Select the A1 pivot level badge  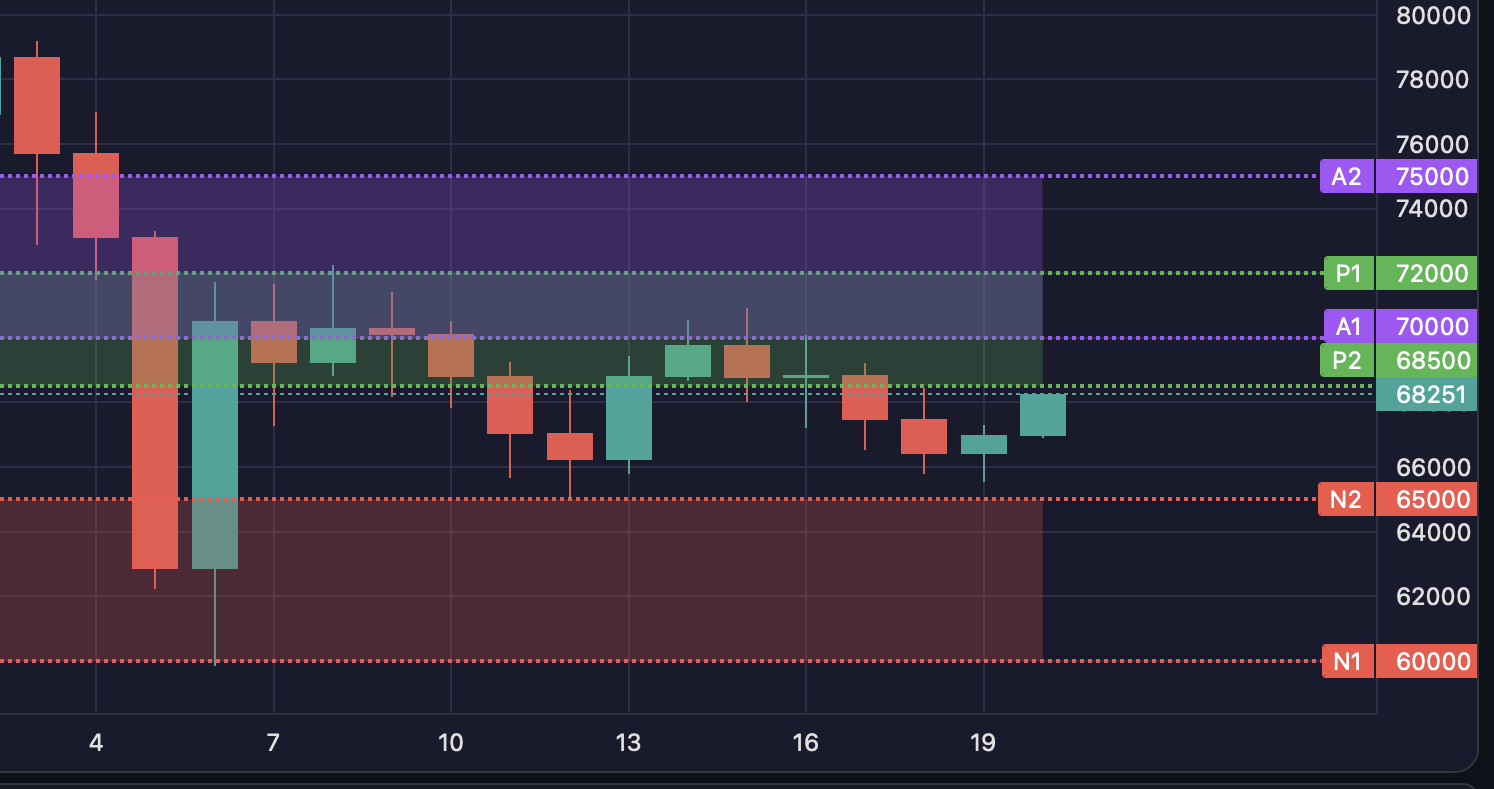pos(1346,326)
